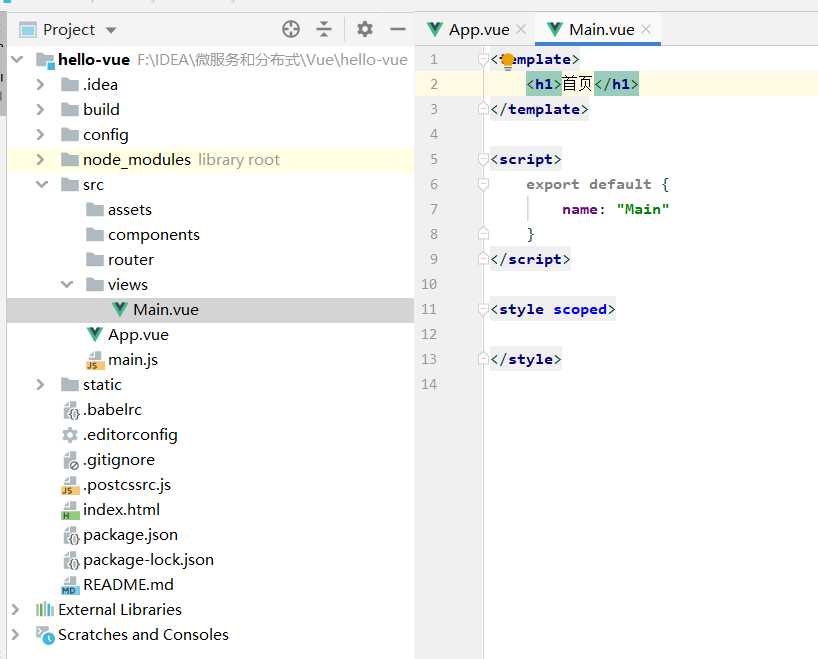The width and height of the screenshot is (818, 659).
Task: Click the JS icon beside .postcssrc.js
Action: [70, 485]
